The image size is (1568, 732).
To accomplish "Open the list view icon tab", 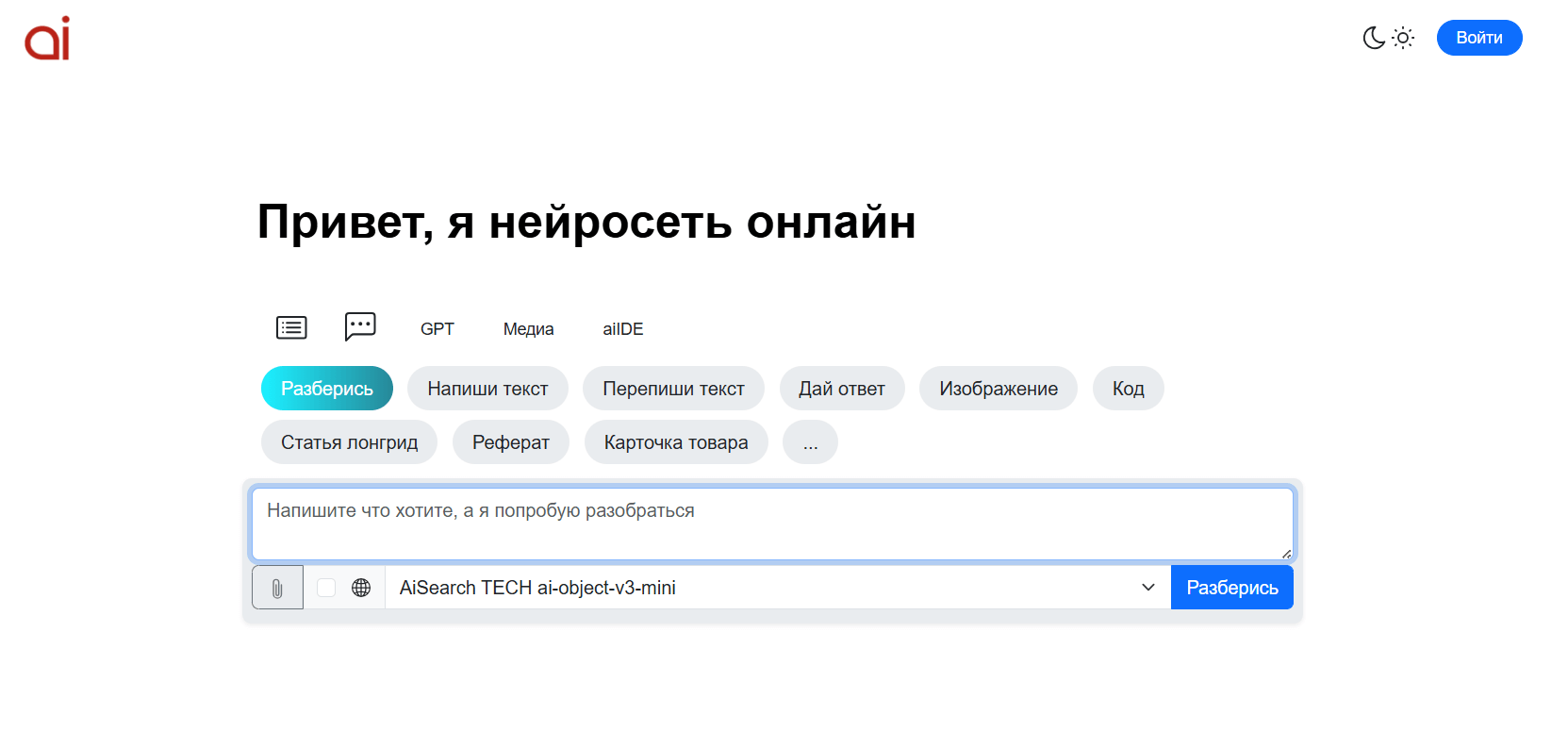I will (291, 327).
